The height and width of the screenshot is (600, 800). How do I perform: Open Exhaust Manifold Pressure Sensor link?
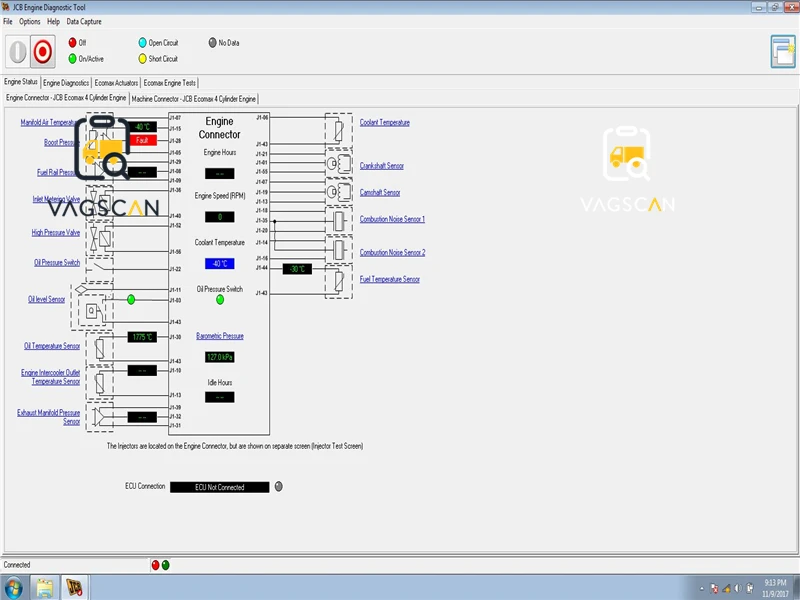(x=48, y=417)
